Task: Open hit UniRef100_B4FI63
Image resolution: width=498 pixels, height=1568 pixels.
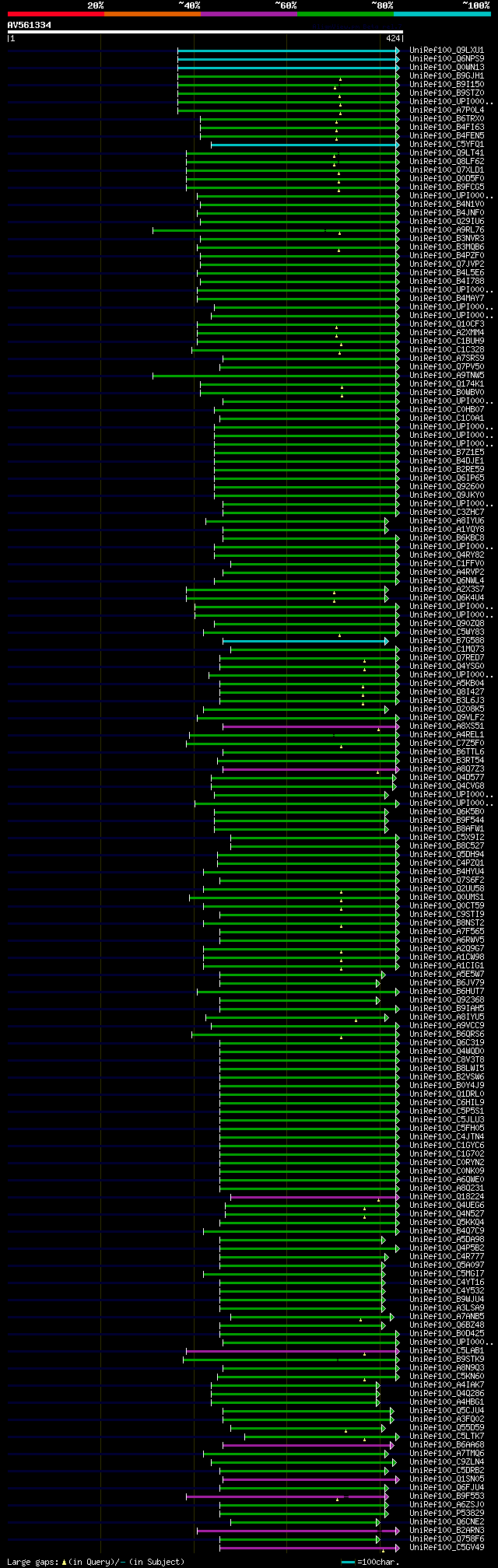Action: pyautogui.click(x=447, y=127)
